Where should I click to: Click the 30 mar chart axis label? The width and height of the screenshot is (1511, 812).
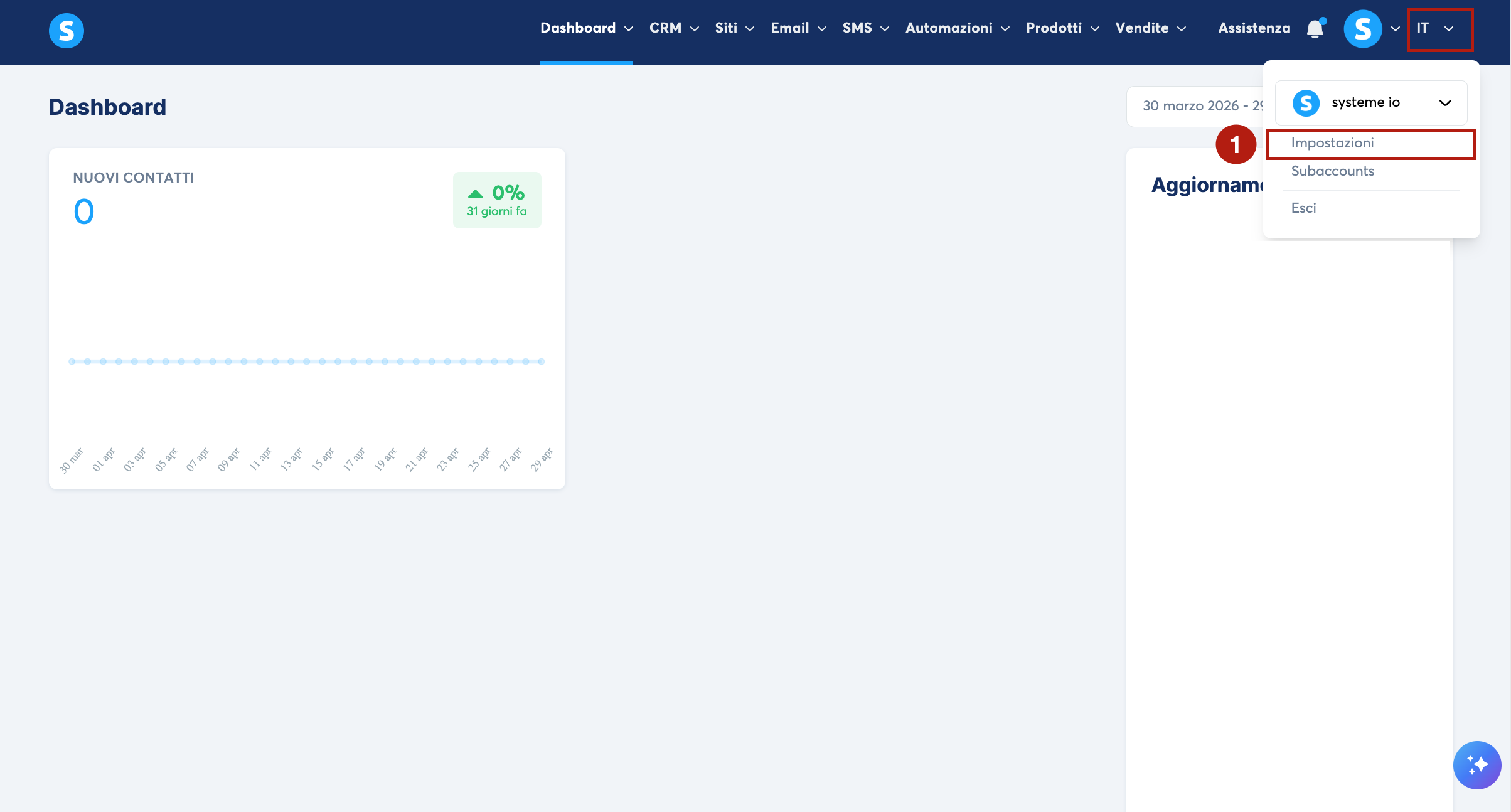72,461
